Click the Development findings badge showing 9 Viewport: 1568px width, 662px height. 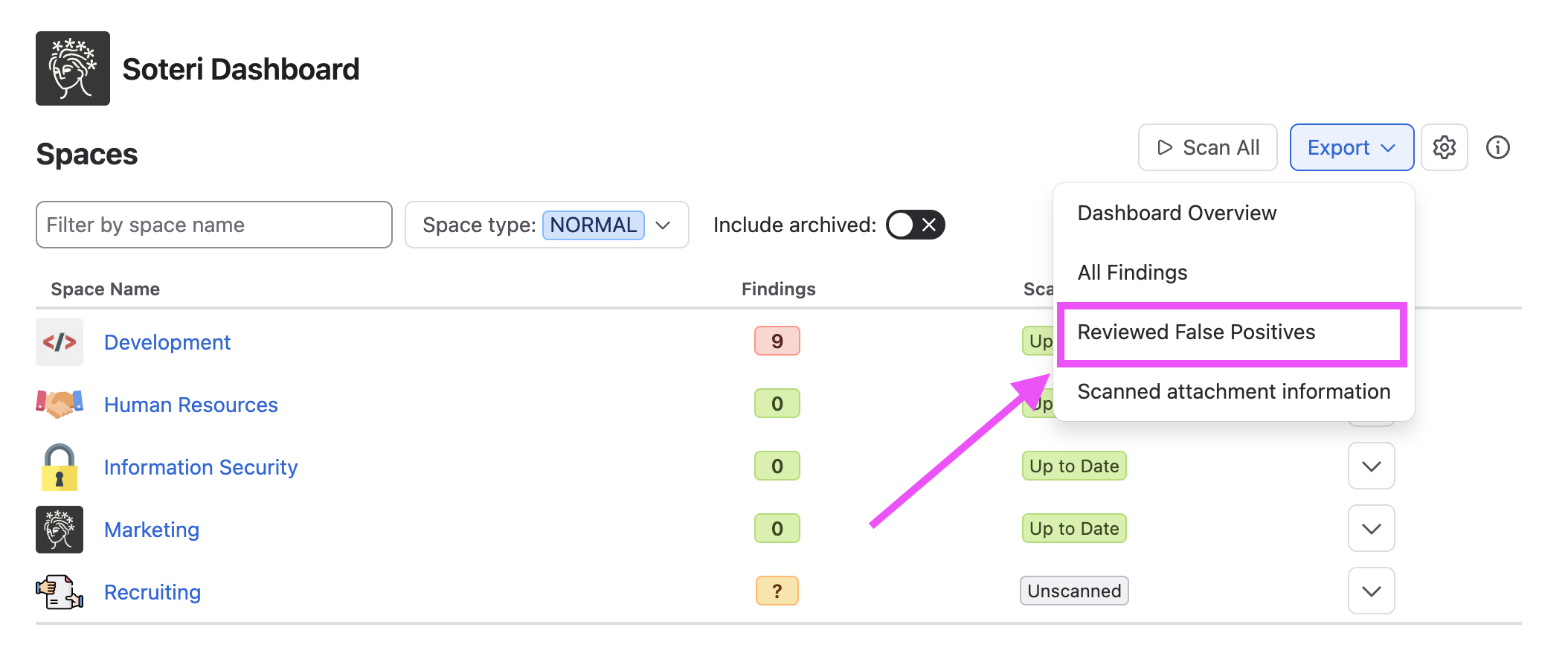pos(777,341)
